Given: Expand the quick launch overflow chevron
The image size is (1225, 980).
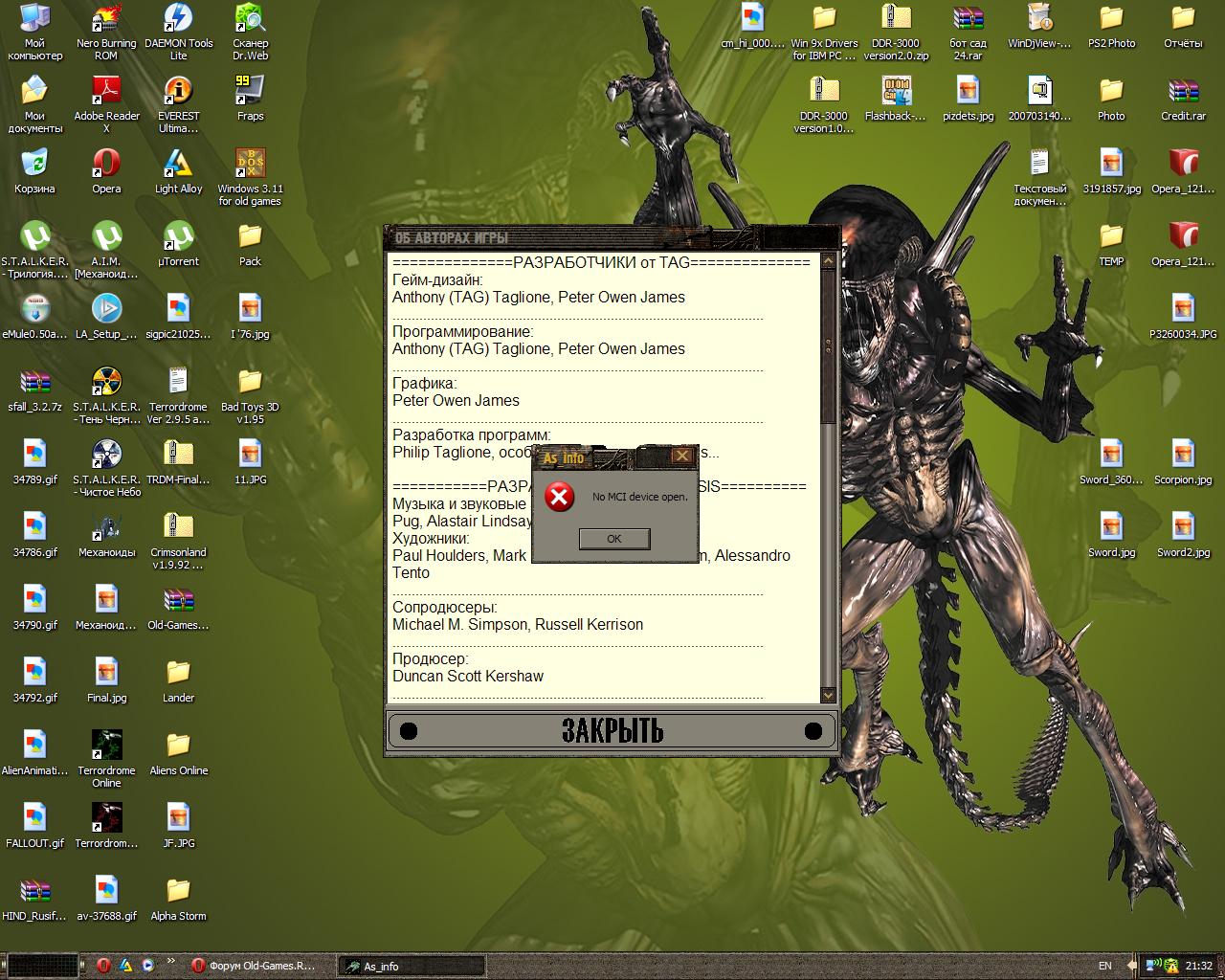Looking at the screenshot, I should pyautogui.click(x=171, y=961).
